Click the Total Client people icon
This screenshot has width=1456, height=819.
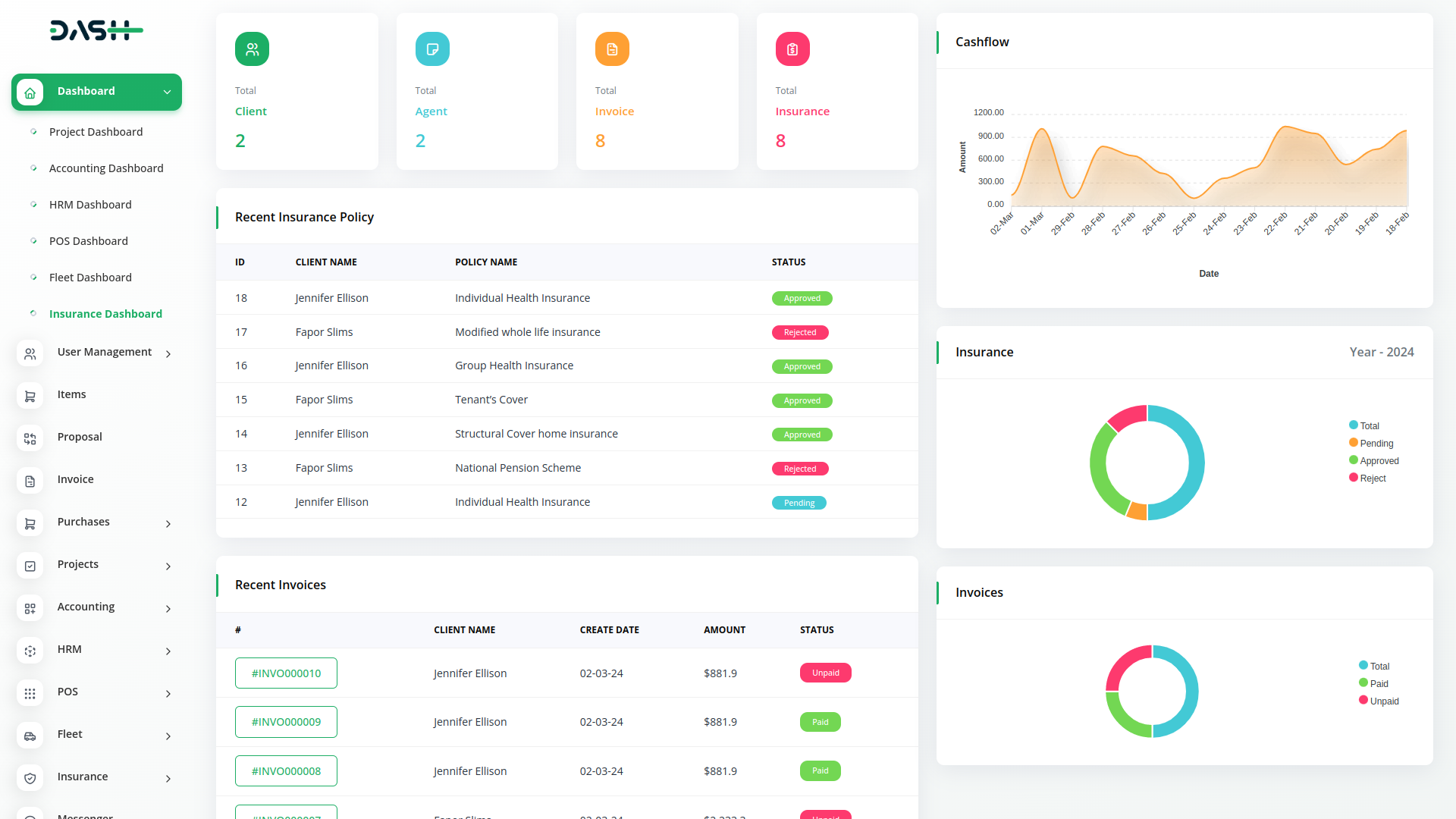click(252, 49)
